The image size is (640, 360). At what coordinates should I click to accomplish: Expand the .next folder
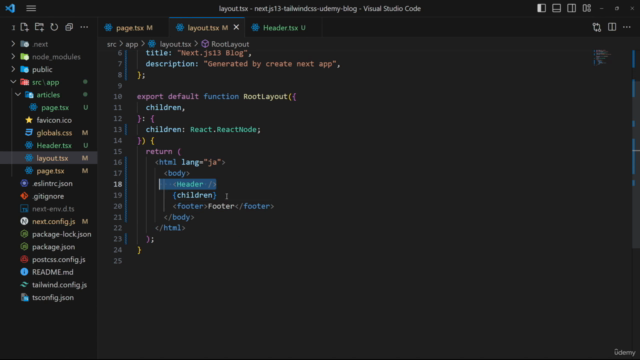point(40,44)
